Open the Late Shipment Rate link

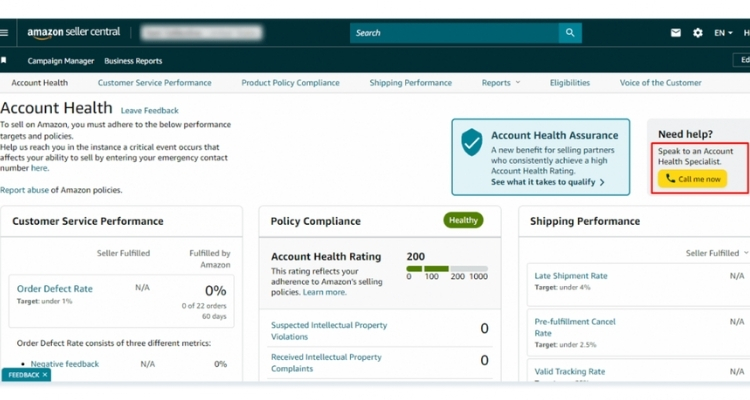click(571, 276)
